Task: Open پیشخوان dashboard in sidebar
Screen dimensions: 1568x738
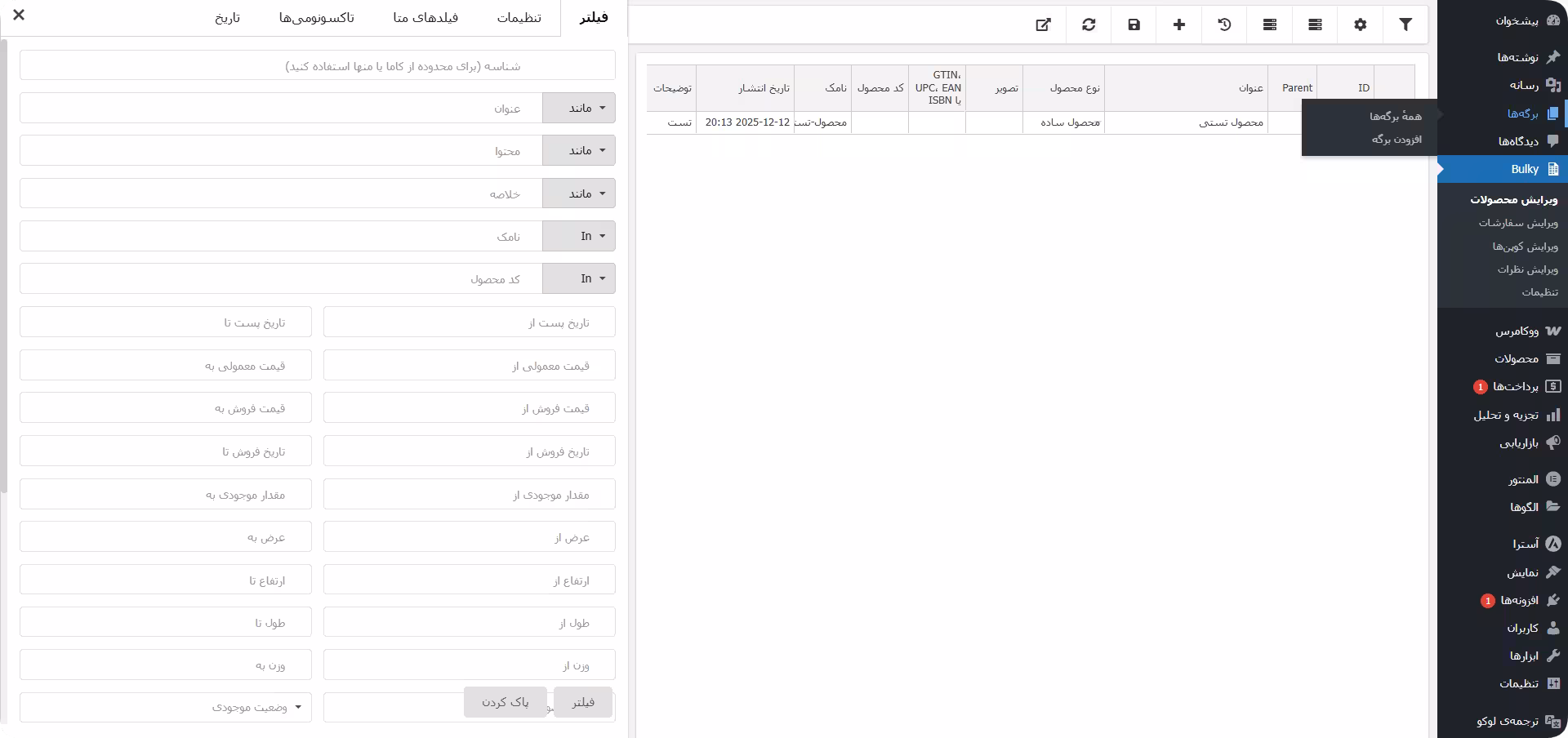Action: tap(1503, 20)
